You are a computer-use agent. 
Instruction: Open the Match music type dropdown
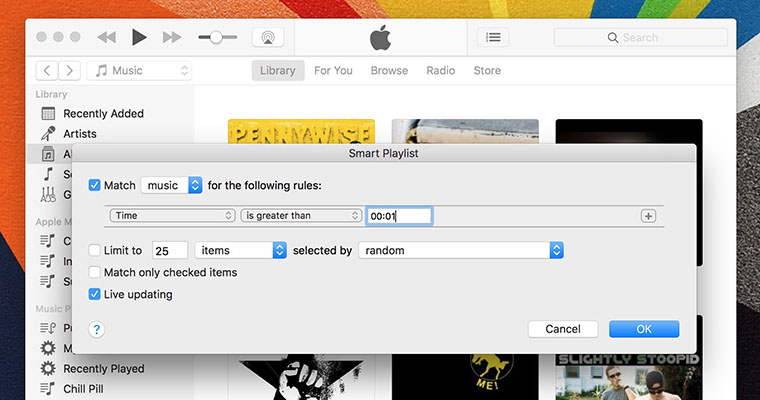(x=172, y=185)
